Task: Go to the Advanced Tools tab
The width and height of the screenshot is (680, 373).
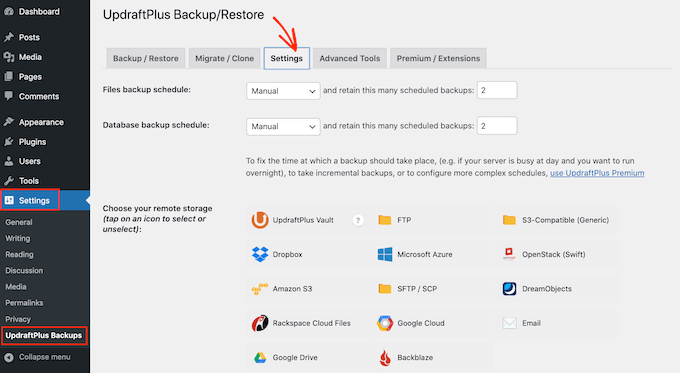Action: [x=350, y=58]
